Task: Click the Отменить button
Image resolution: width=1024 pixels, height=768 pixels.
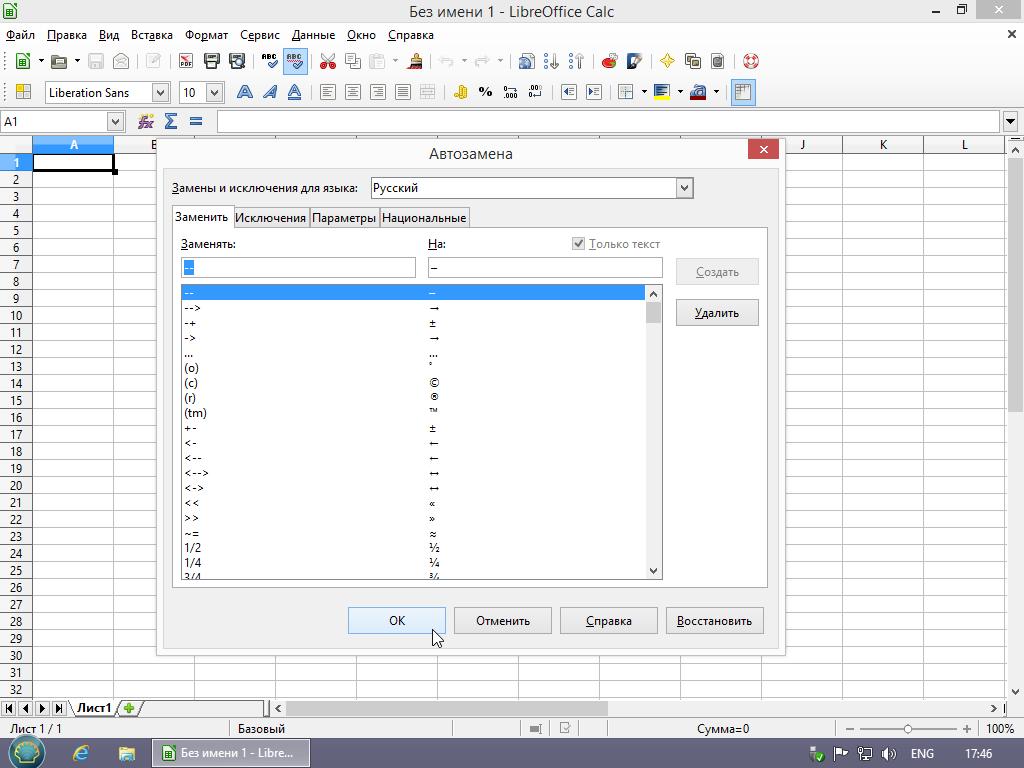Action: (x=503, y=620)
